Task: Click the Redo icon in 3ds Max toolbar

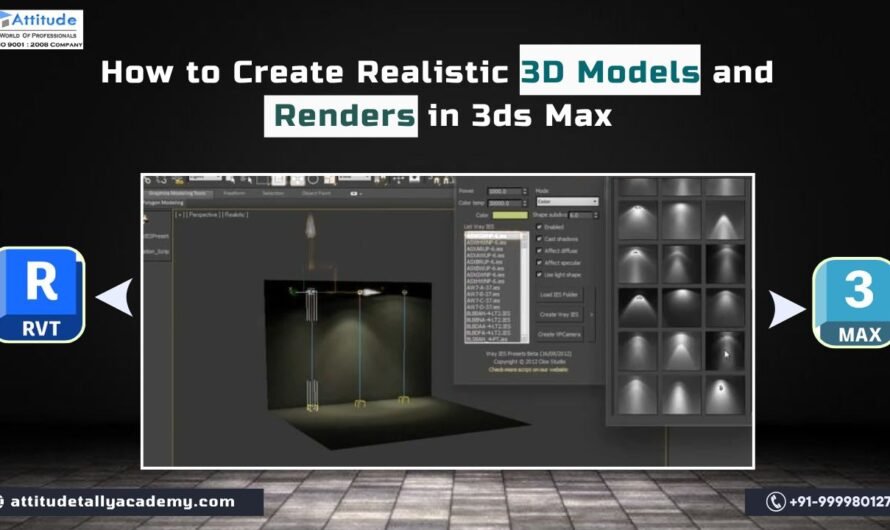Action: point(162,179)
